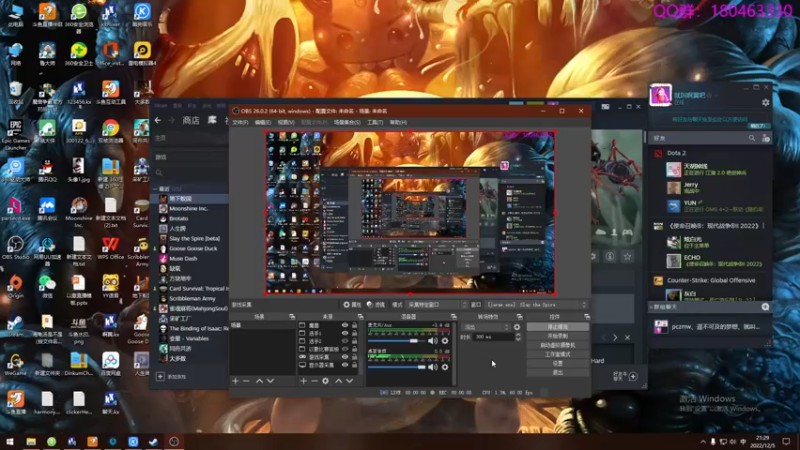
Task: Increase the 300 ms transition duration stepper
Action: (x=518, y=335)
